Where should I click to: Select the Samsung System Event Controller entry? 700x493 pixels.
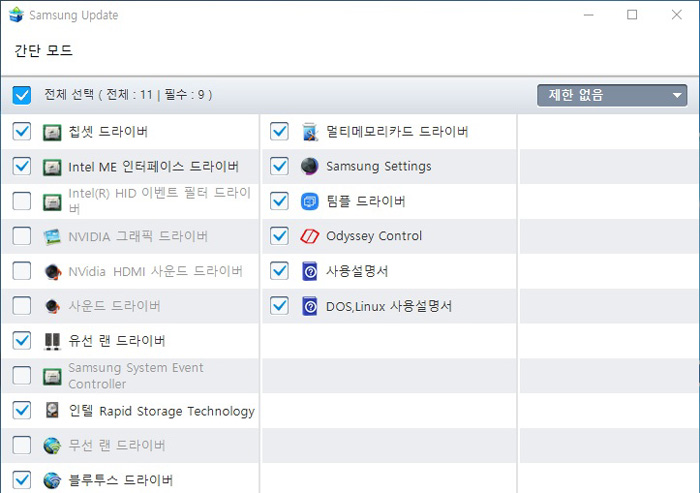(135, 376)
